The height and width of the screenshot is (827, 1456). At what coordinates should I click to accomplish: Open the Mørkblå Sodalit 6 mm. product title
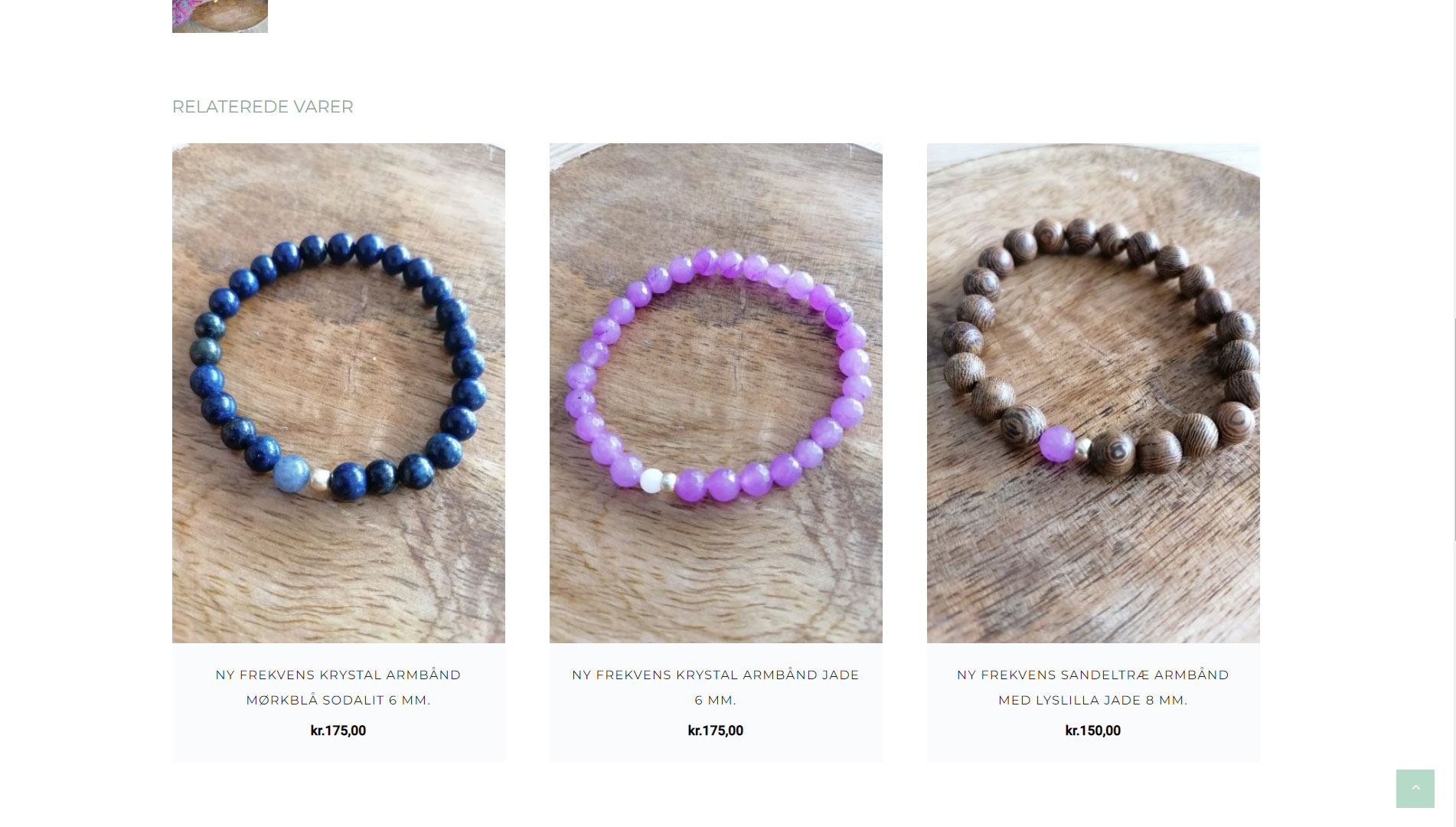coord(338,687)
